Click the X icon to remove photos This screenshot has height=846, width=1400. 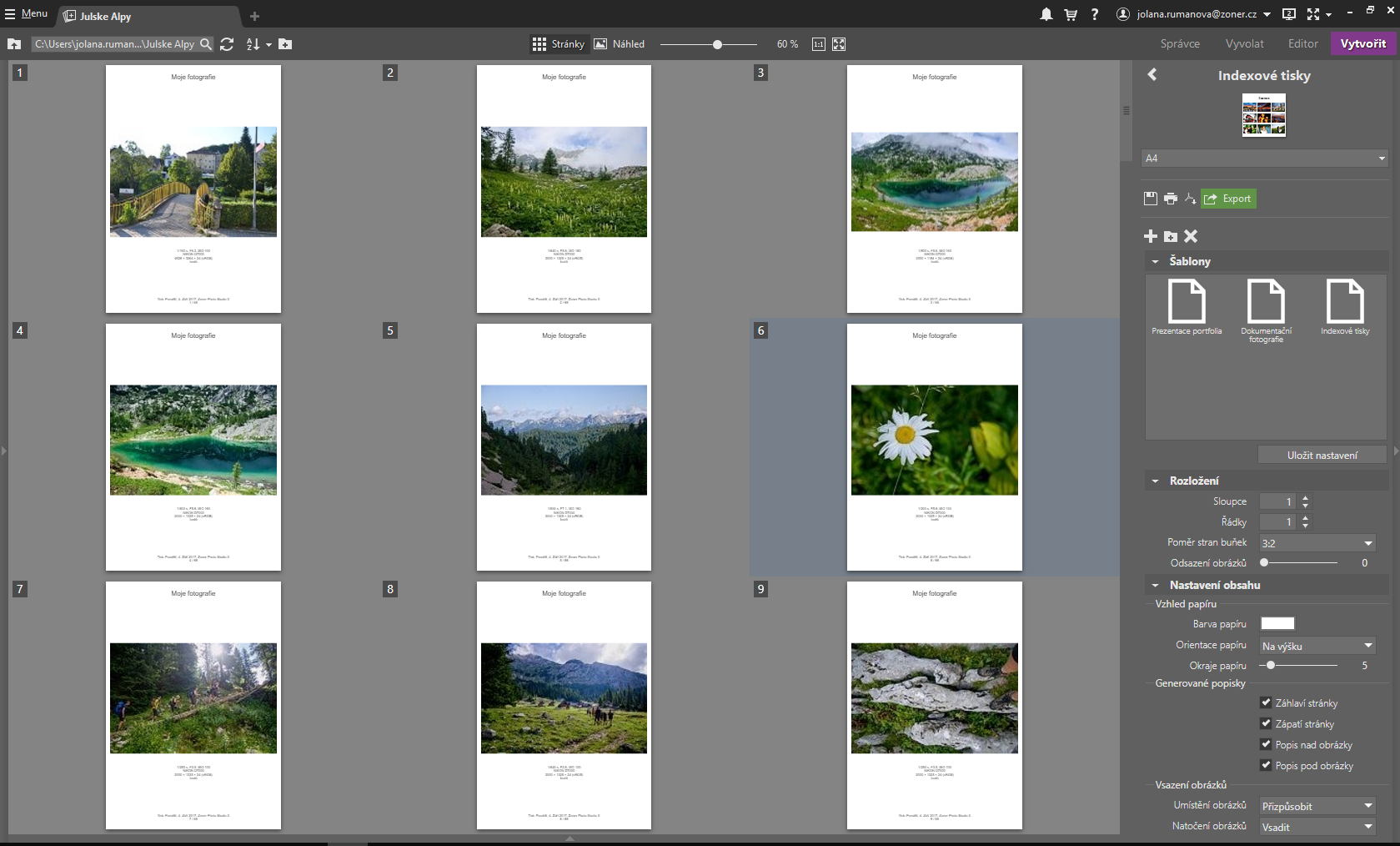pos(1191,237)
